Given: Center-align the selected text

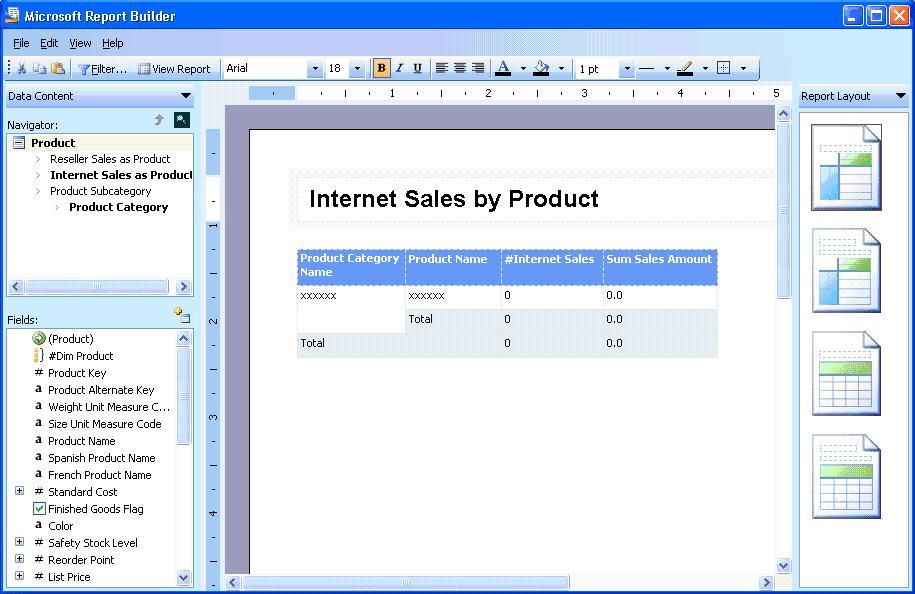Looking at the screenshot, I should coord(460,69).
